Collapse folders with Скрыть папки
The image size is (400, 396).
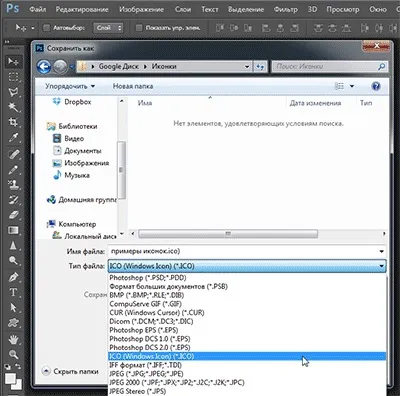tap(70, 371)
